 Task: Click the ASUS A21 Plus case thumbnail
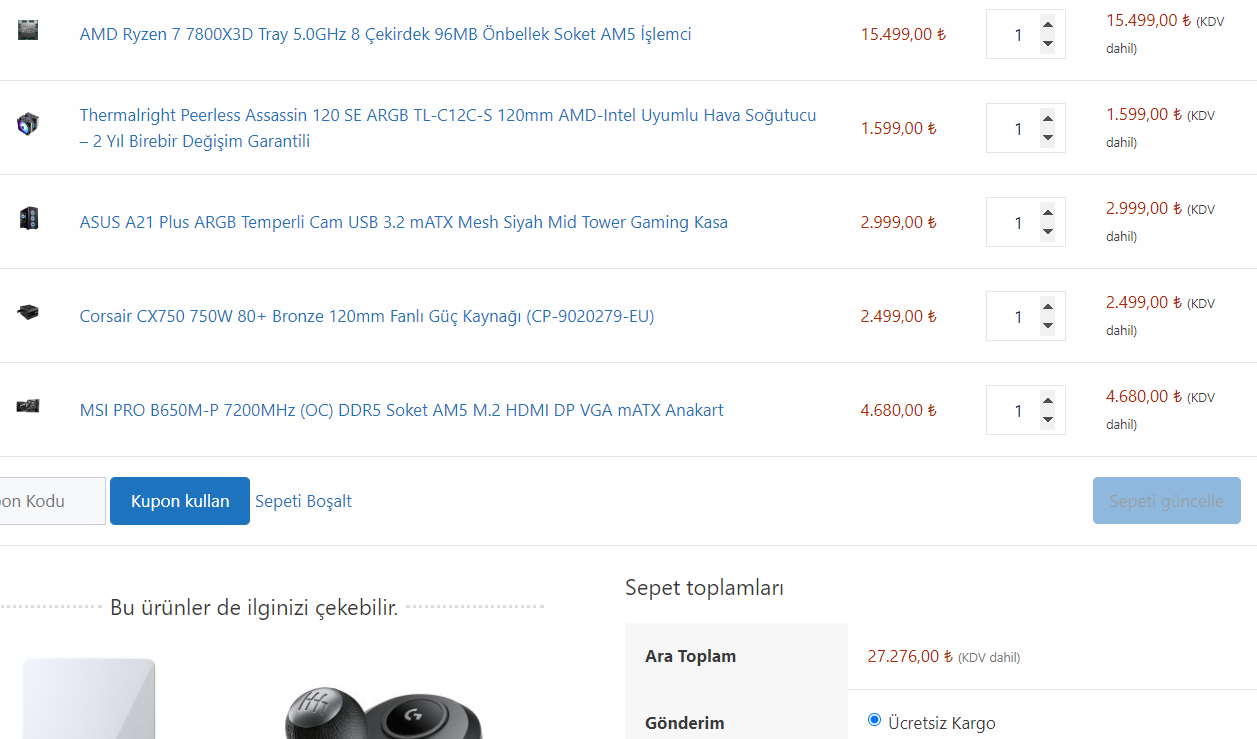(28, 219)
